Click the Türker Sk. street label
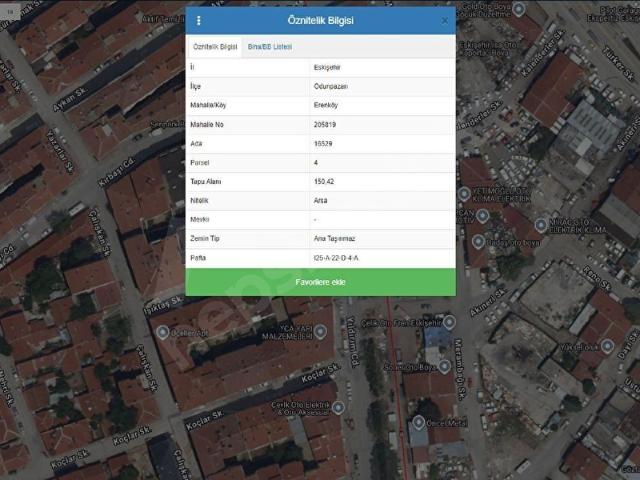This screenshot has height=480, width=640. coord(619,63)
